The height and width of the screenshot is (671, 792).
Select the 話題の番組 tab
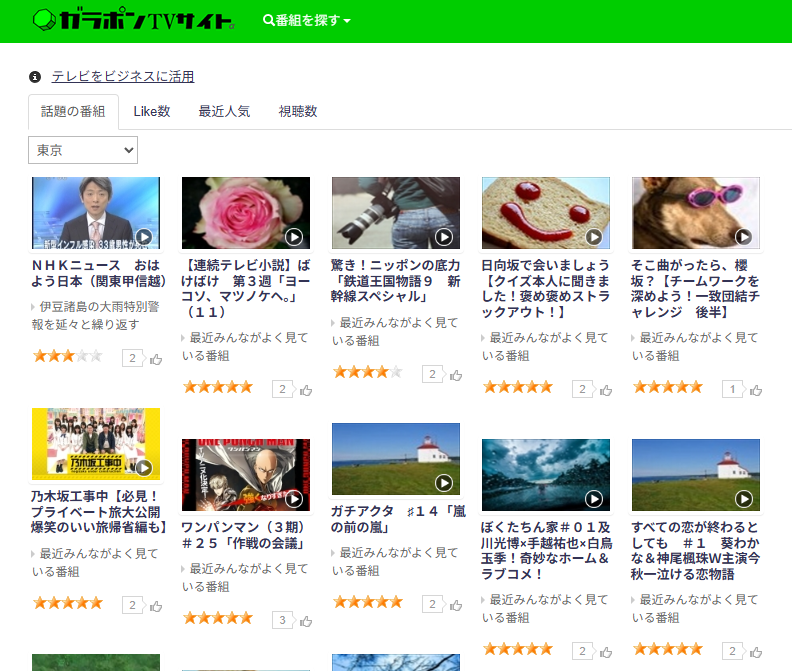tap(73, 111)
